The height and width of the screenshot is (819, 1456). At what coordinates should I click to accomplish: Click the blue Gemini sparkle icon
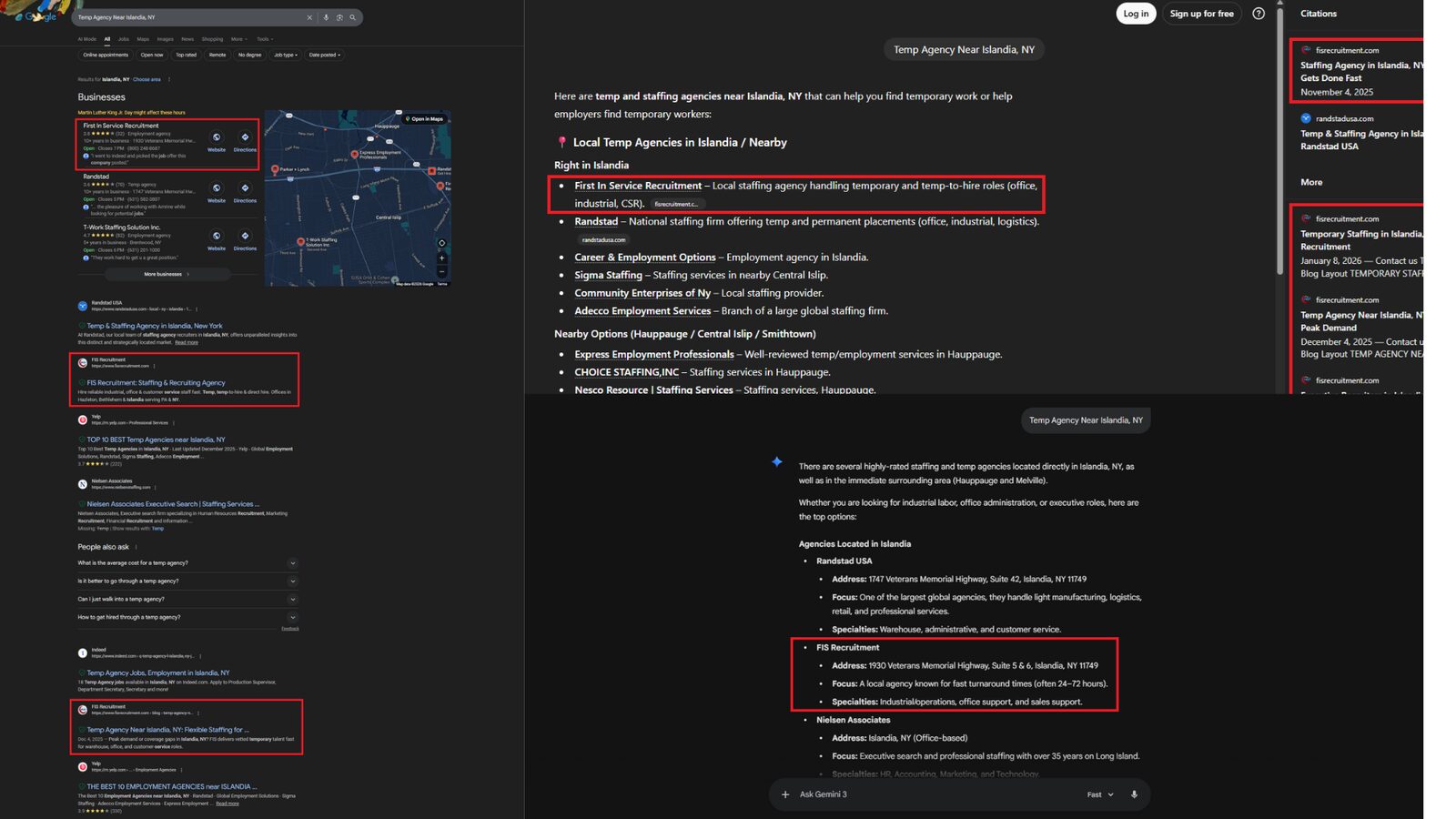coord(777,461)
